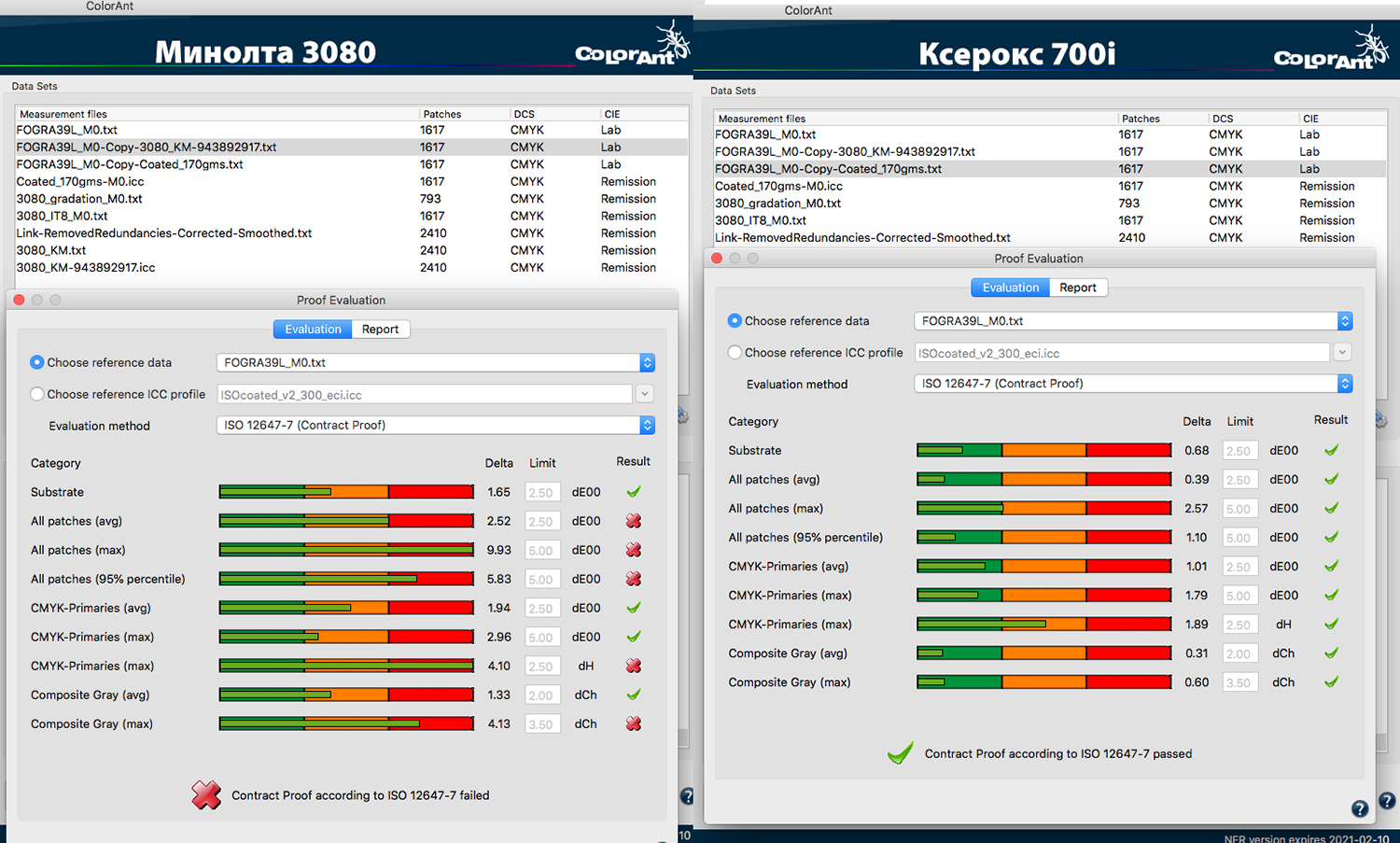This screenshot has width=1400, height=843.
Task: Select 3080_gradation_M0.txt in Minolta window
Action: [x=352, y=199]
